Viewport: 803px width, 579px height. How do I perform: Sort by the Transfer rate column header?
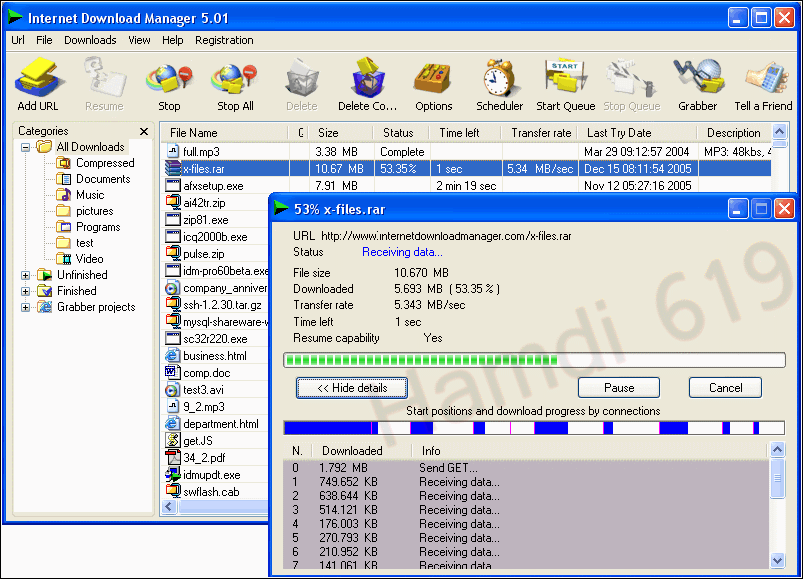click(x=540, y=133)
